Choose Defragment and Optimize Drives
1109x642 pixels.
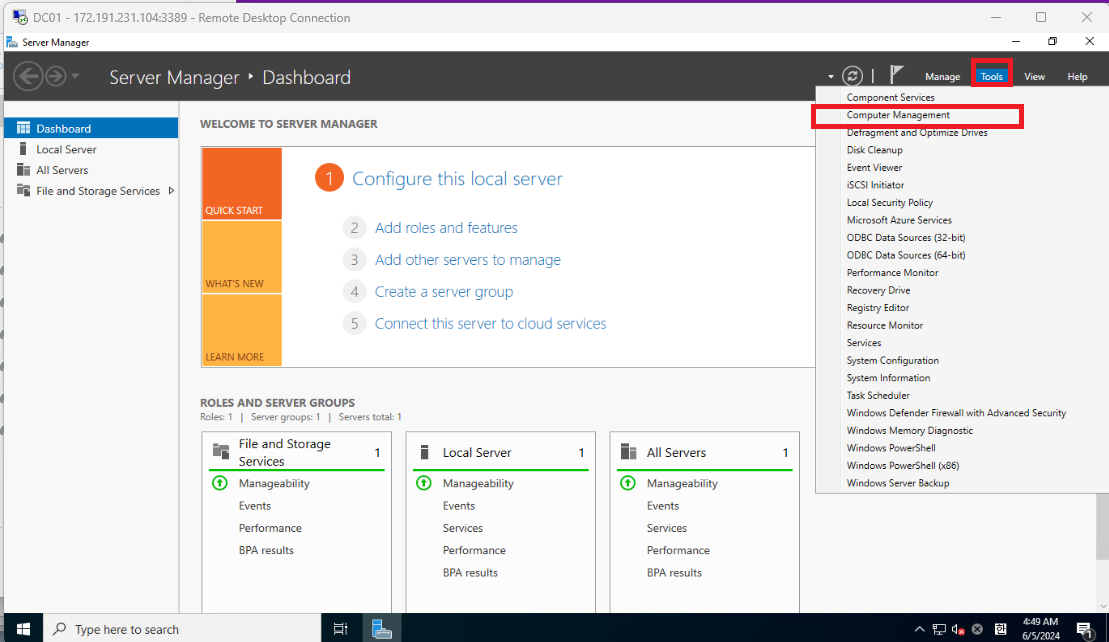tap(917, 132)
